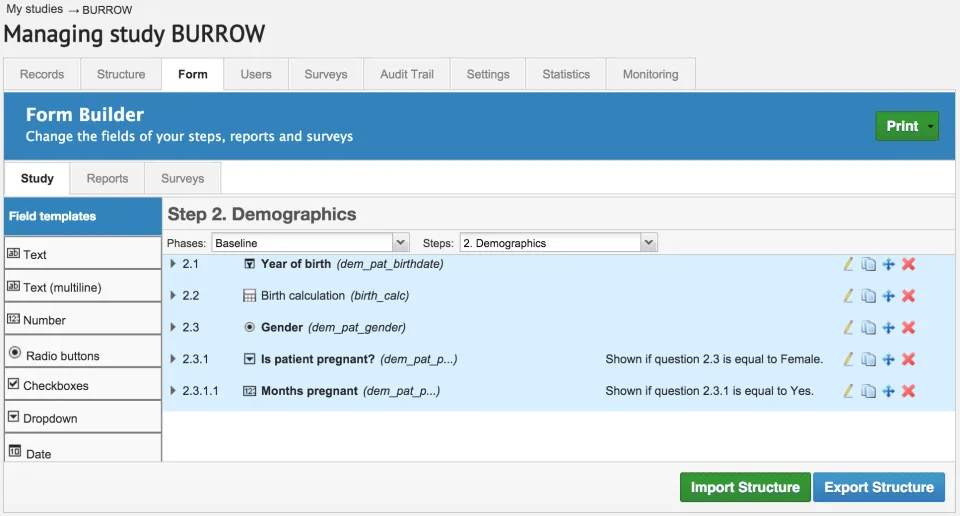Edit the Birth calculation field with pencil icon

[x=848, y=296]
